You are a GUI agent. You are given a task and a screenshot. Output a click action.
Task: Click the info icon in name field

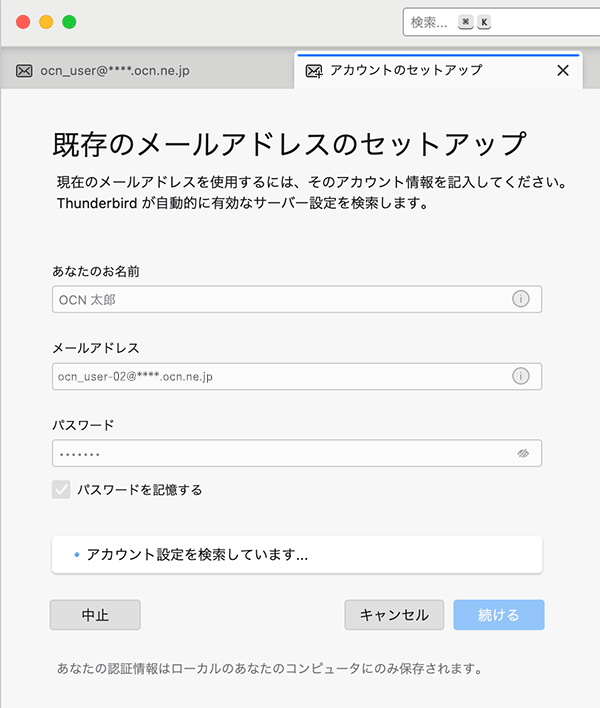(520, 299)
